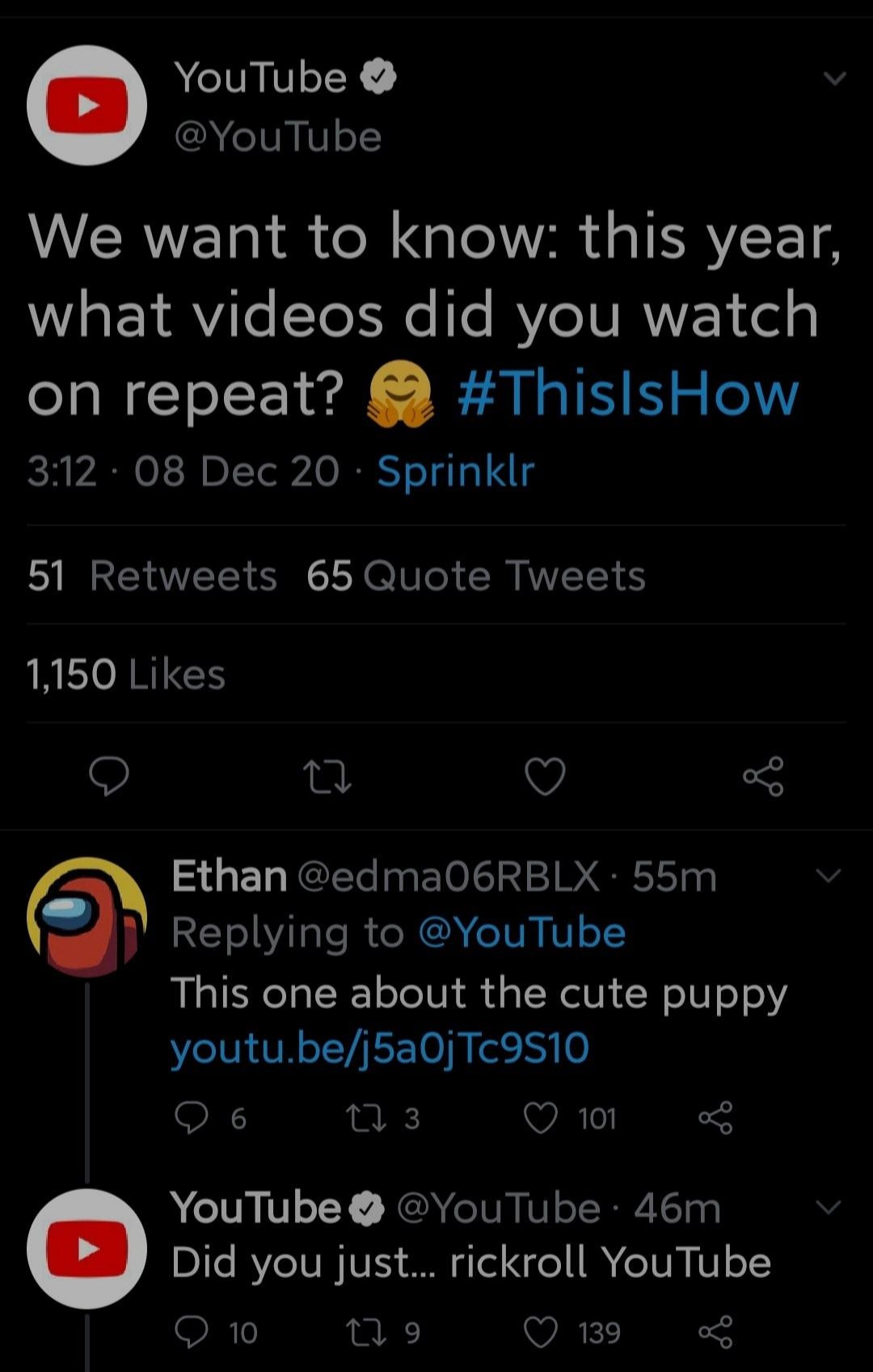Share YouTube's rickroll response tweet
The image size is (873, 1372).
coord(715,1332)
